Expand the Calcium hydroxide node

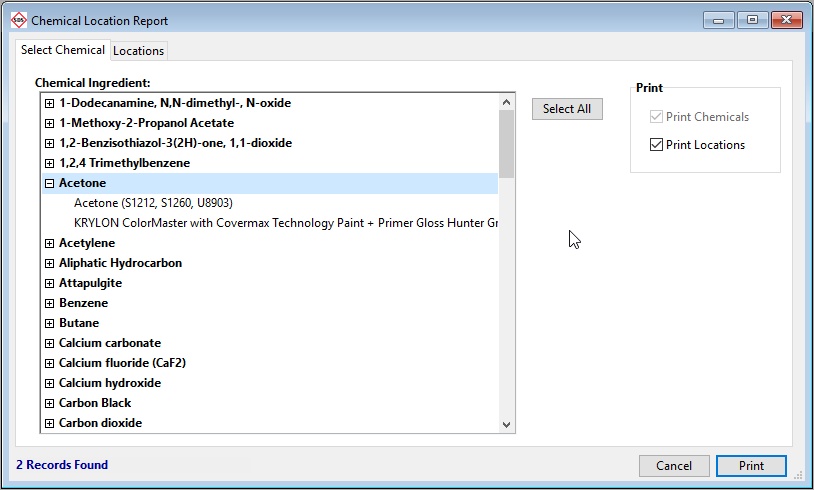coord(49,383)
